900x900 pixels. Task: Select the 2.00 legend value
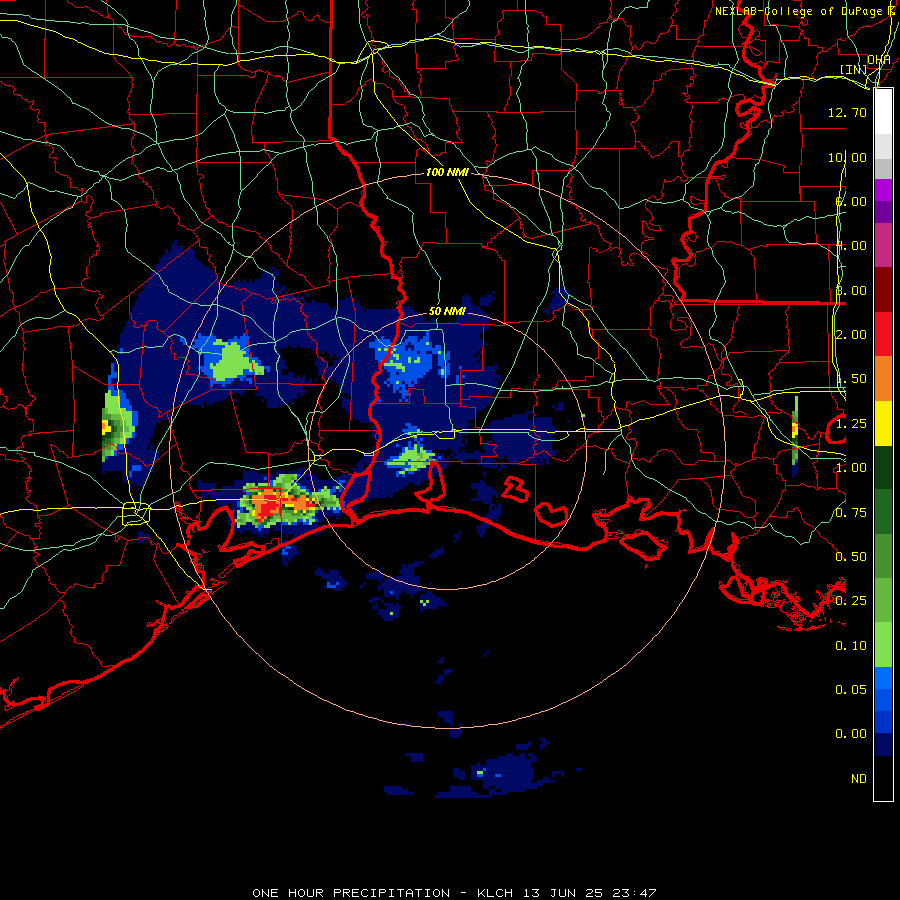851,335
